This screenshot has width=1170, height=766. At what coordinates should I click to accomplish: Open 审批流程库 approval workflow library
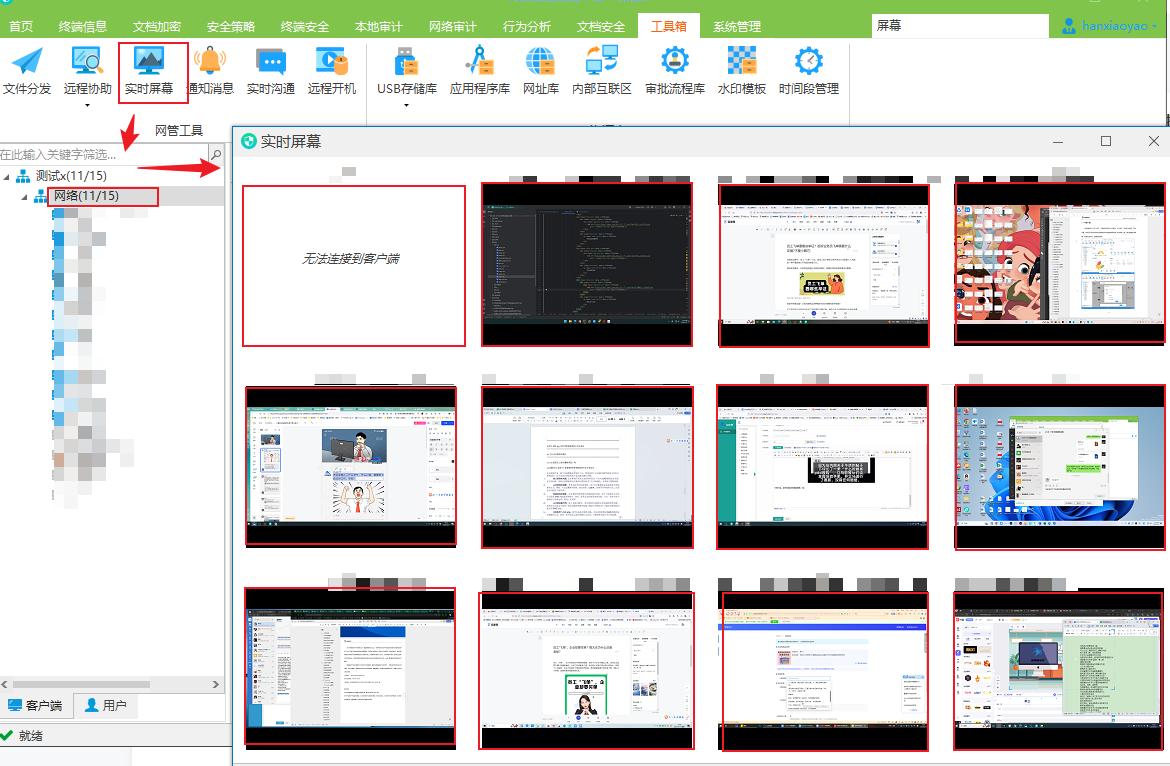[675, 70]
